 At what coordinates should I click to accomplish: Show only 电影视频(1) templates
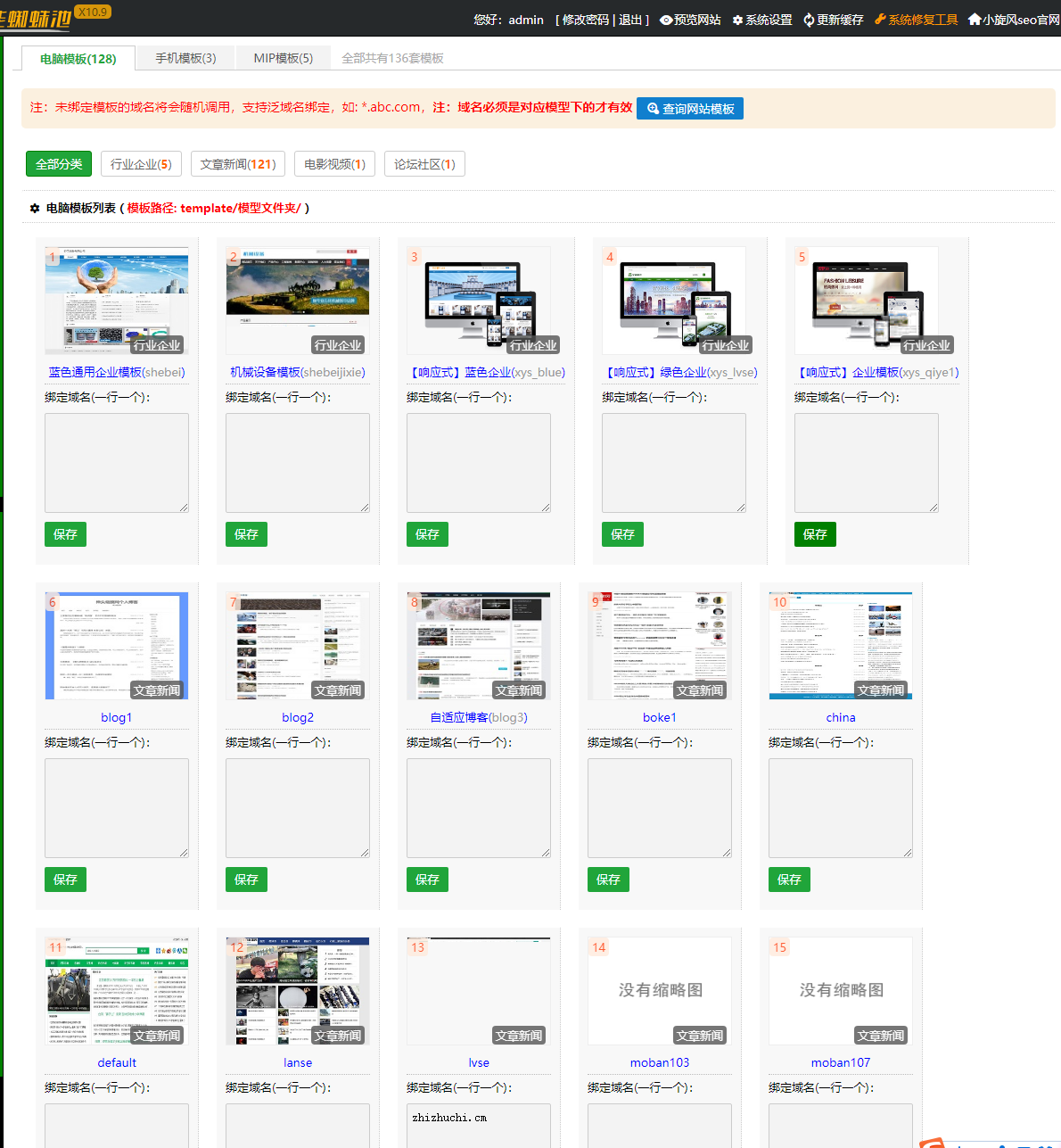point(334,164)
